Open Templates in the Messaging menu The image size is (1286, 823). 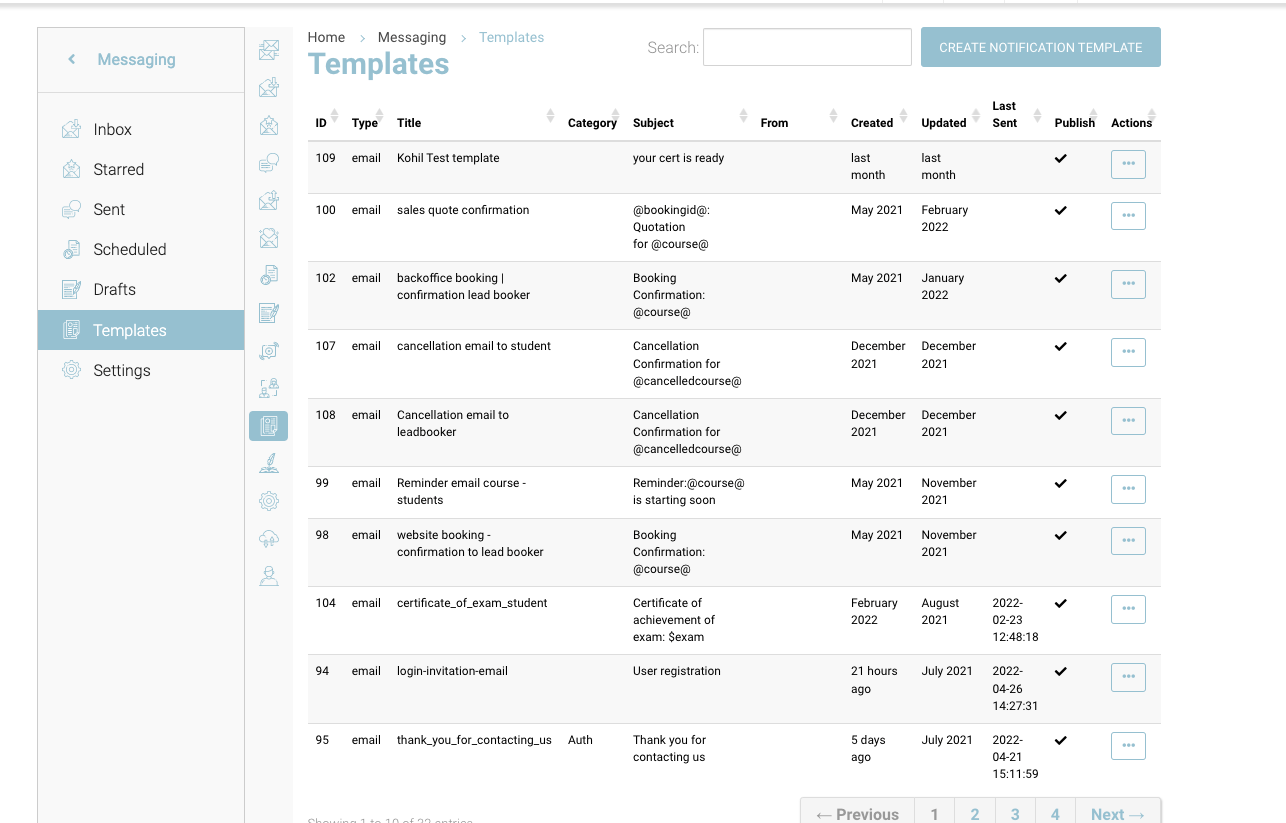pos(130,330)
